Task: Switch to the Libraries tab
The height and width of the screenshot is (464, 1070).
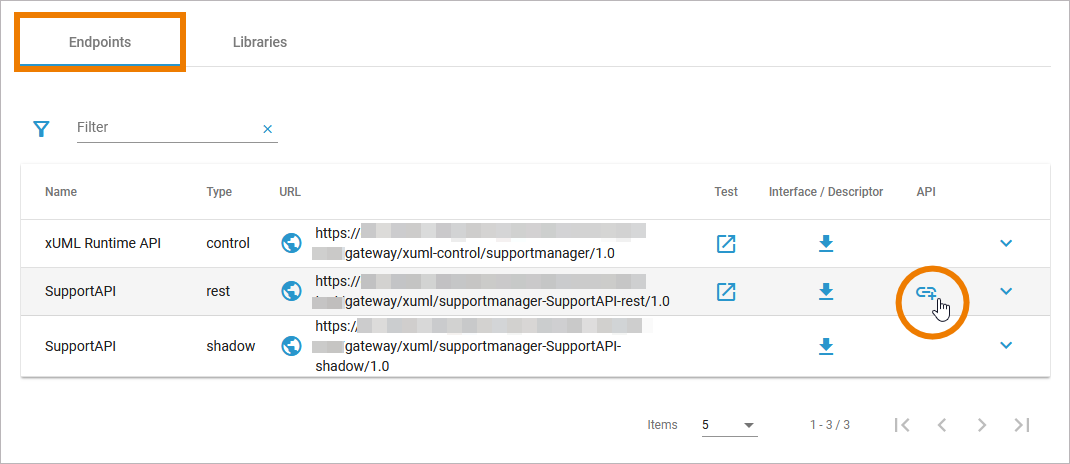Action: [260, 42]
